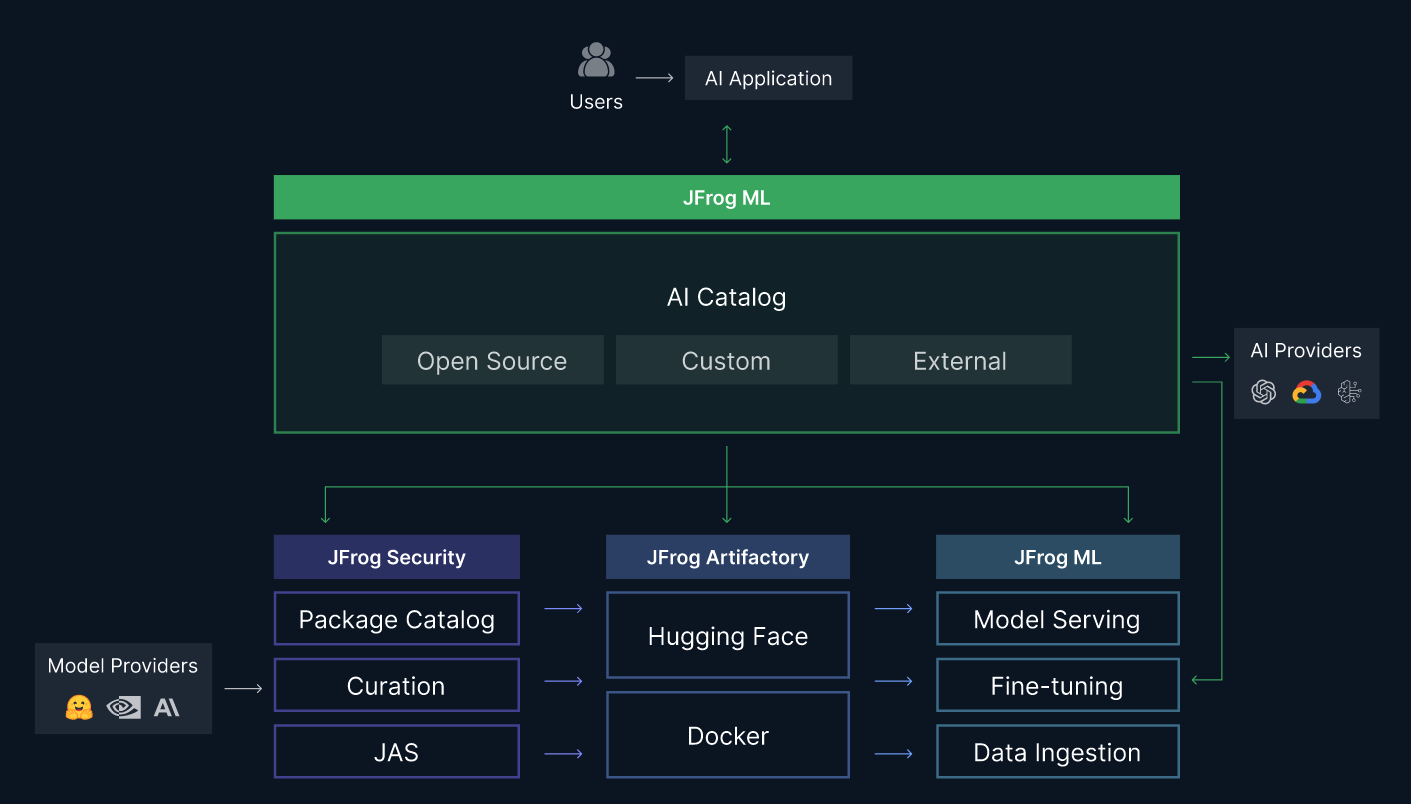This screenshot has height=804, width=1411.
Task: Click the NVIDIA logo under Model Providers
Action: click(x=123, y=708)
